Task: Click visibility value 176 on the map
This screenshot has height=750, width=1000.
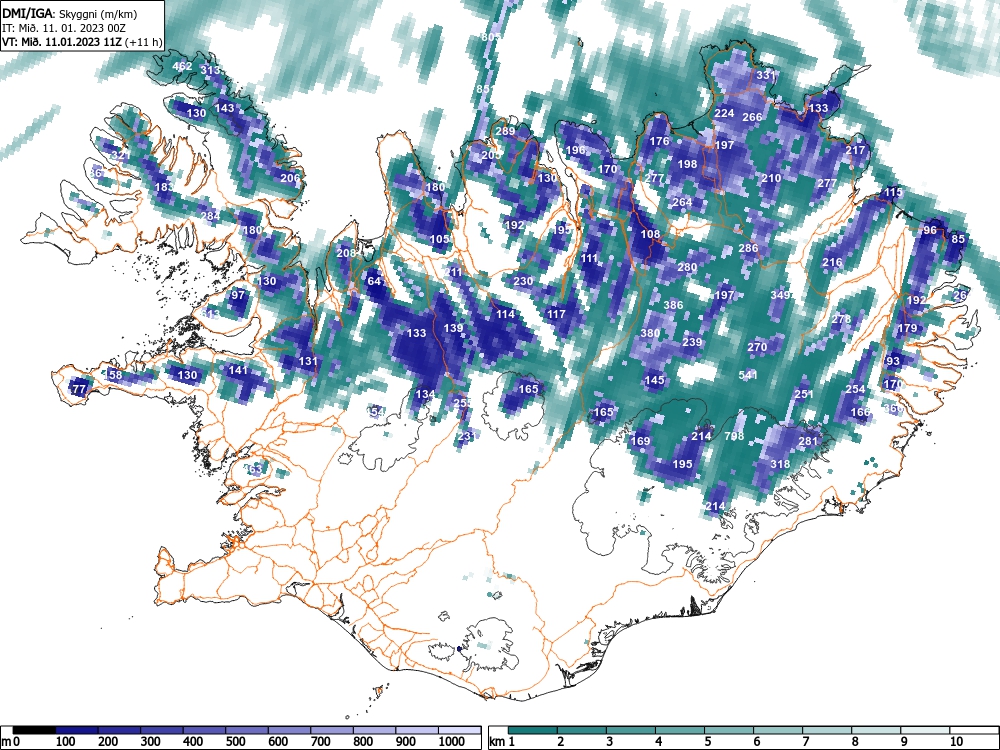Action: point(659,141)
